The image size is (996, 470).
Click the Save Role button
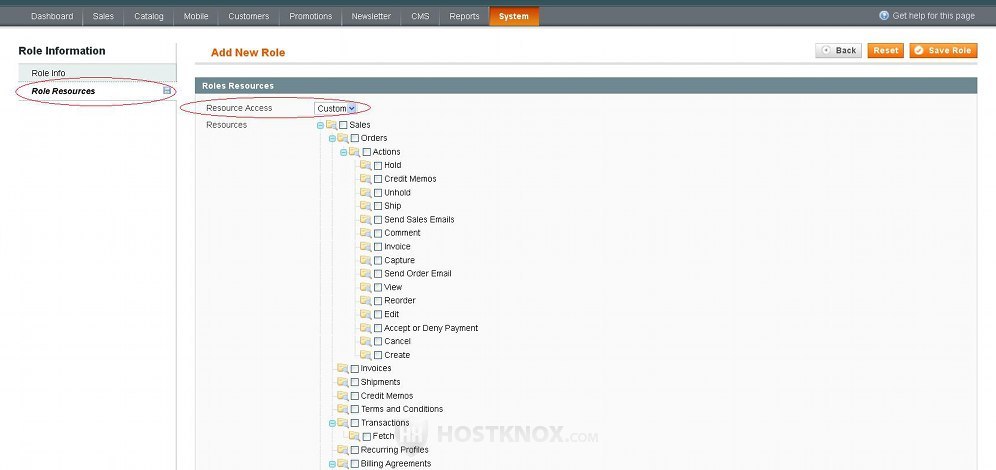[943, 51]
